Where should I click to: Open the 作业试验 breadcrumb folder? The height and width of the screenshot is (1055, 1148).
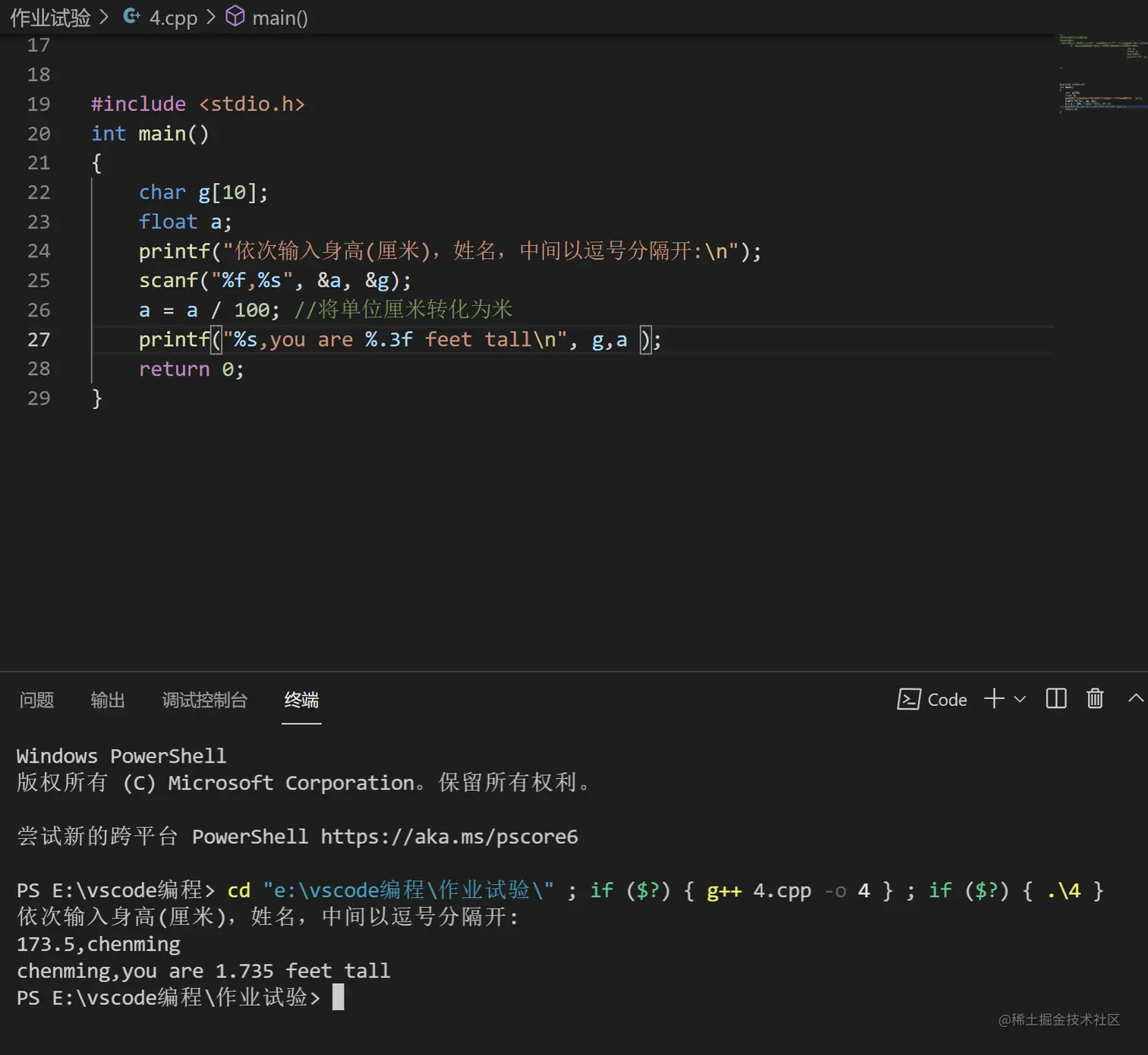point(50,17)
